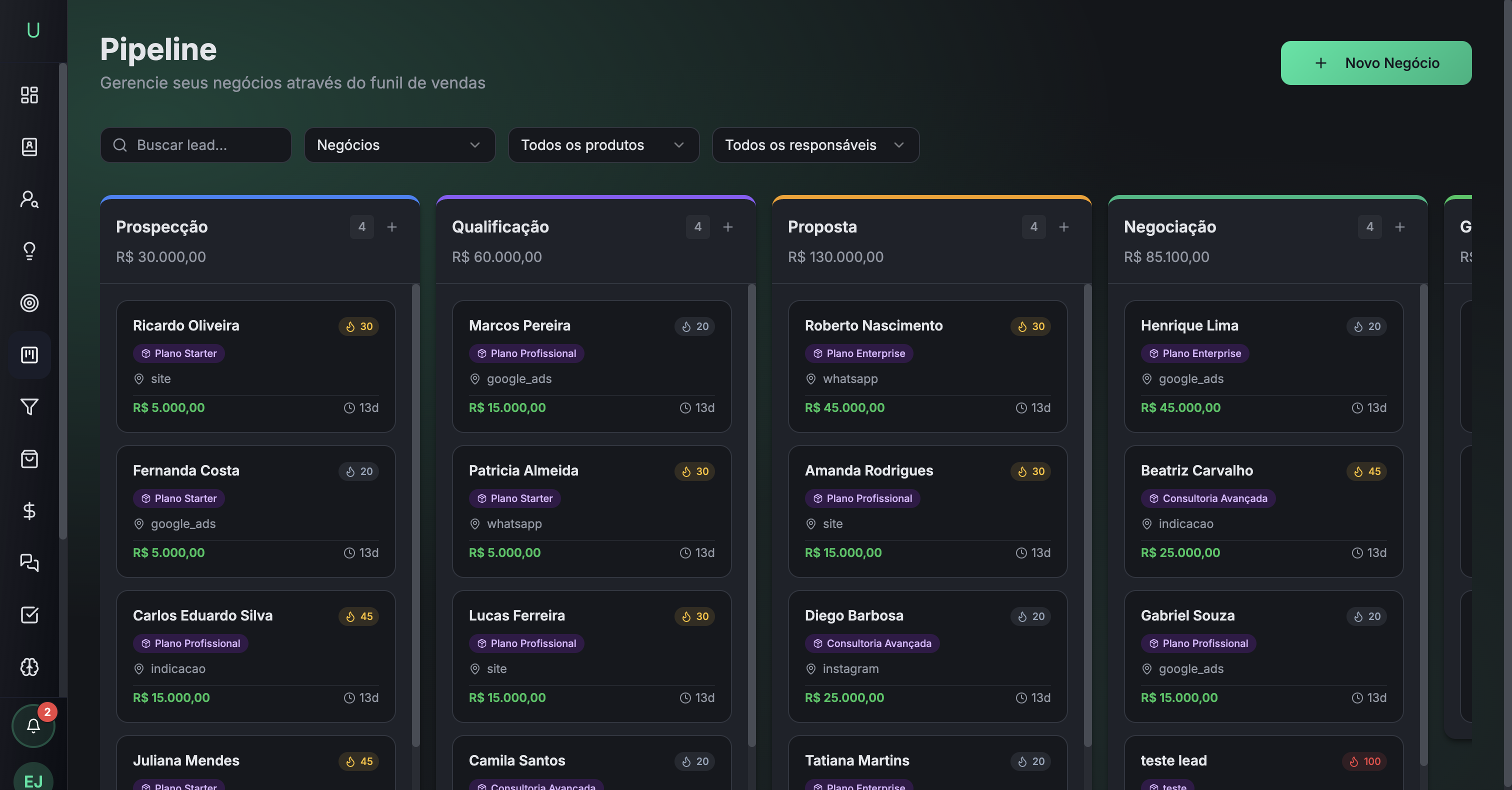Screen dimensions: 1512x790
Task: Focus the Buscar lead search field
Action: tap(196, 145)
